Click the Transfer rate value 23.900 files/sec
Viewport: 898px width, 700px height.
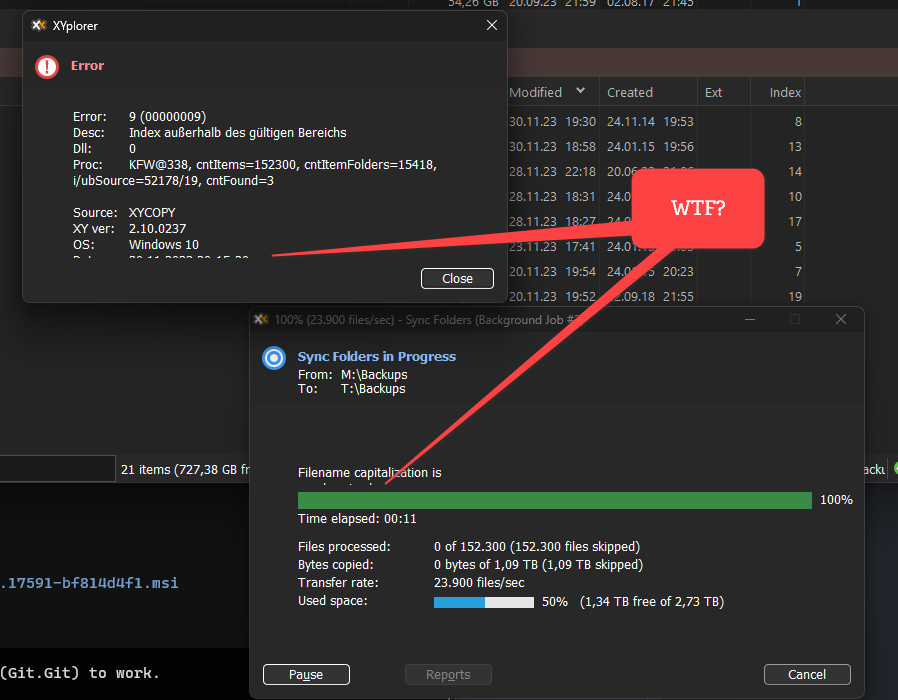(479, 583)
